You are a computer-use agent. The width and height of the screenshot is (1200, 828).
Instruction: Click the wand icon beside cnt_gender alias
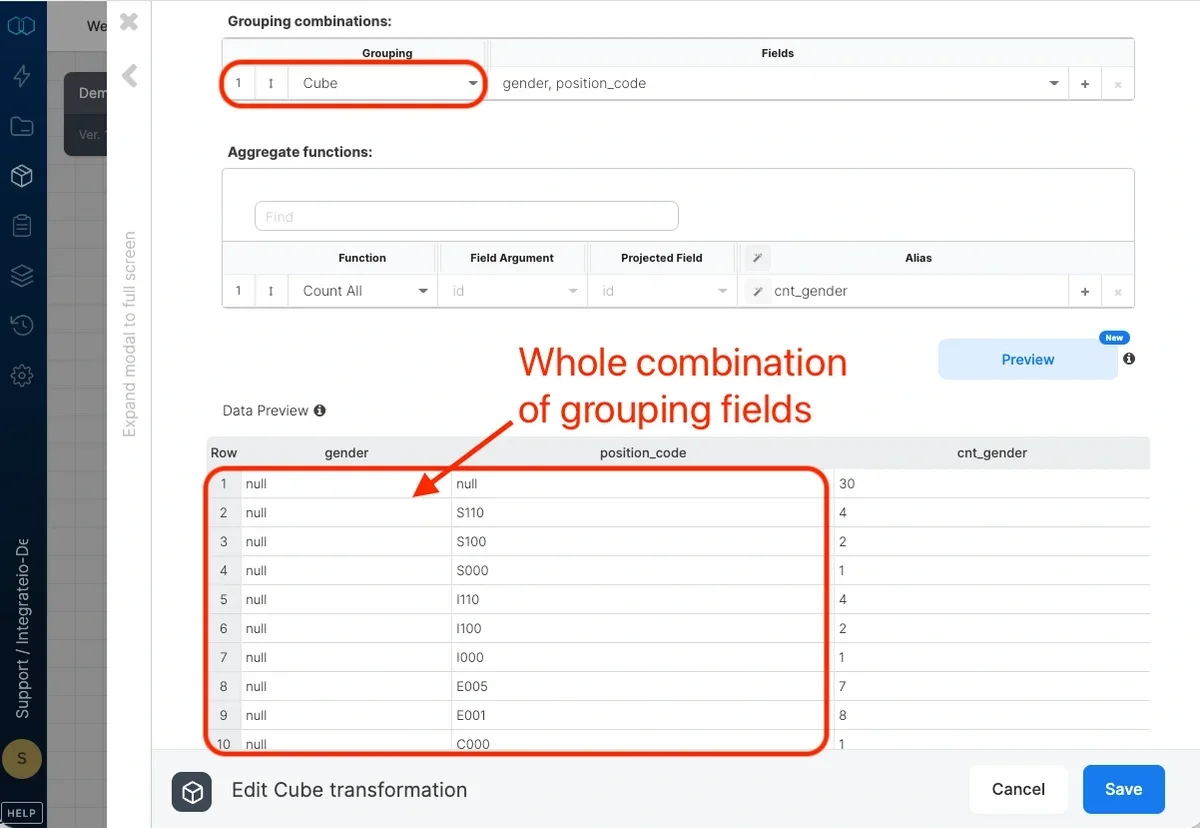(757, 290)
